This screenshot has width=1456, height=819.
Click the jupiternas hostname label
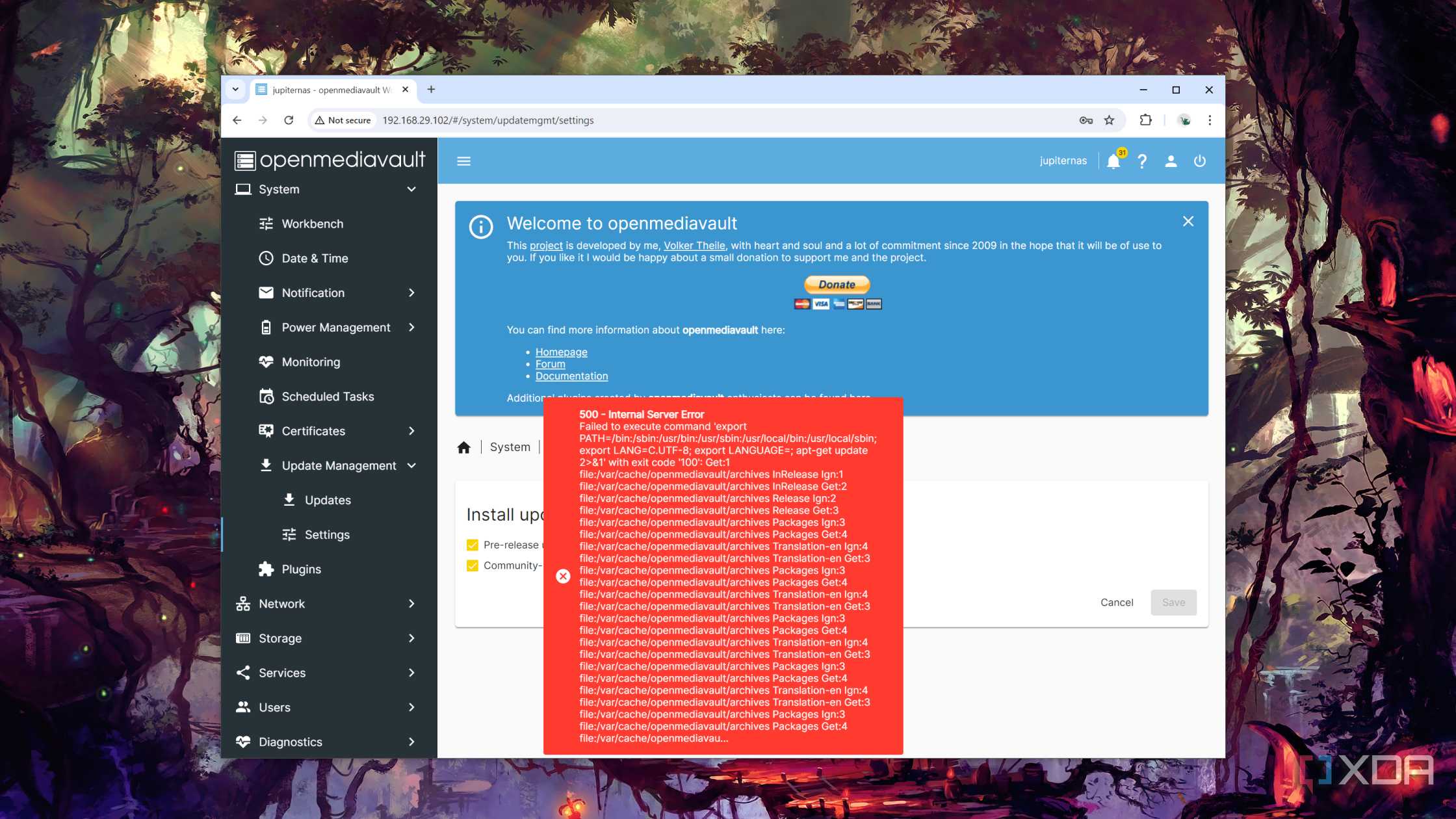tap(1063, 161)
